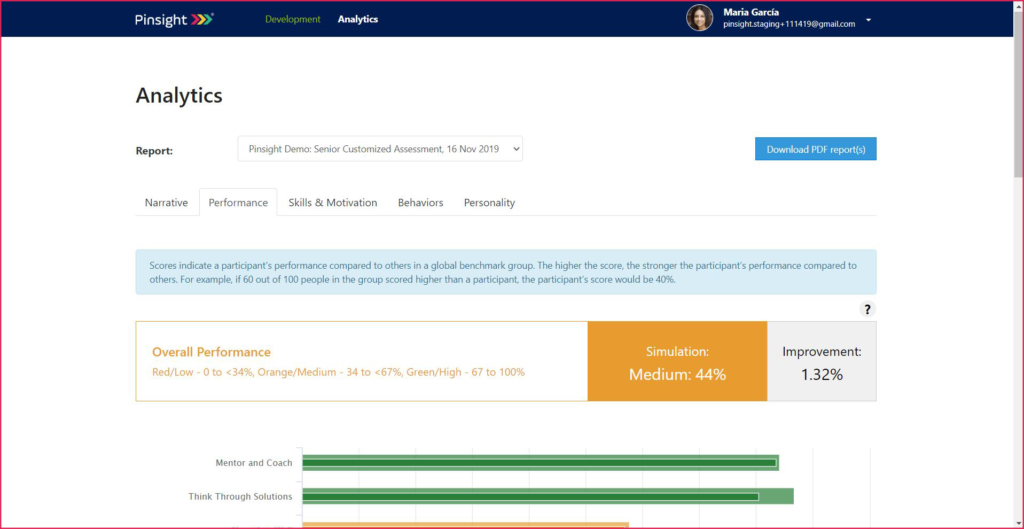1024x529 pixels.
Task: Open the Development menu item
Action: click(x=293, y=19)
